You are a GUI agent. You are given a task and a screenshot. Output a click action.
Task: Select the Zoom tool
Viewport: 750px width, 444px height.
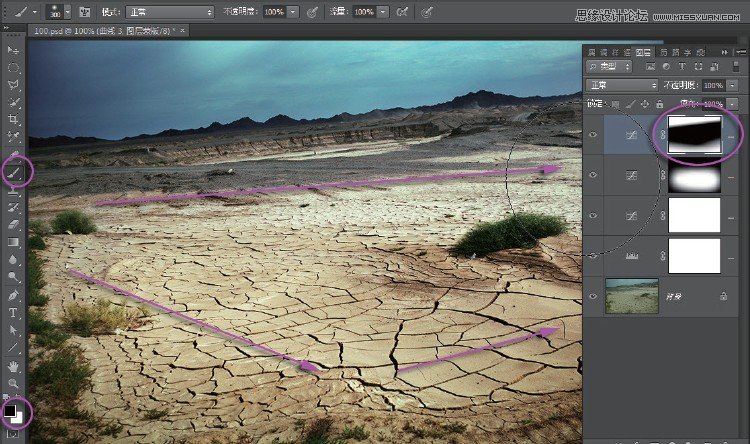13,383
